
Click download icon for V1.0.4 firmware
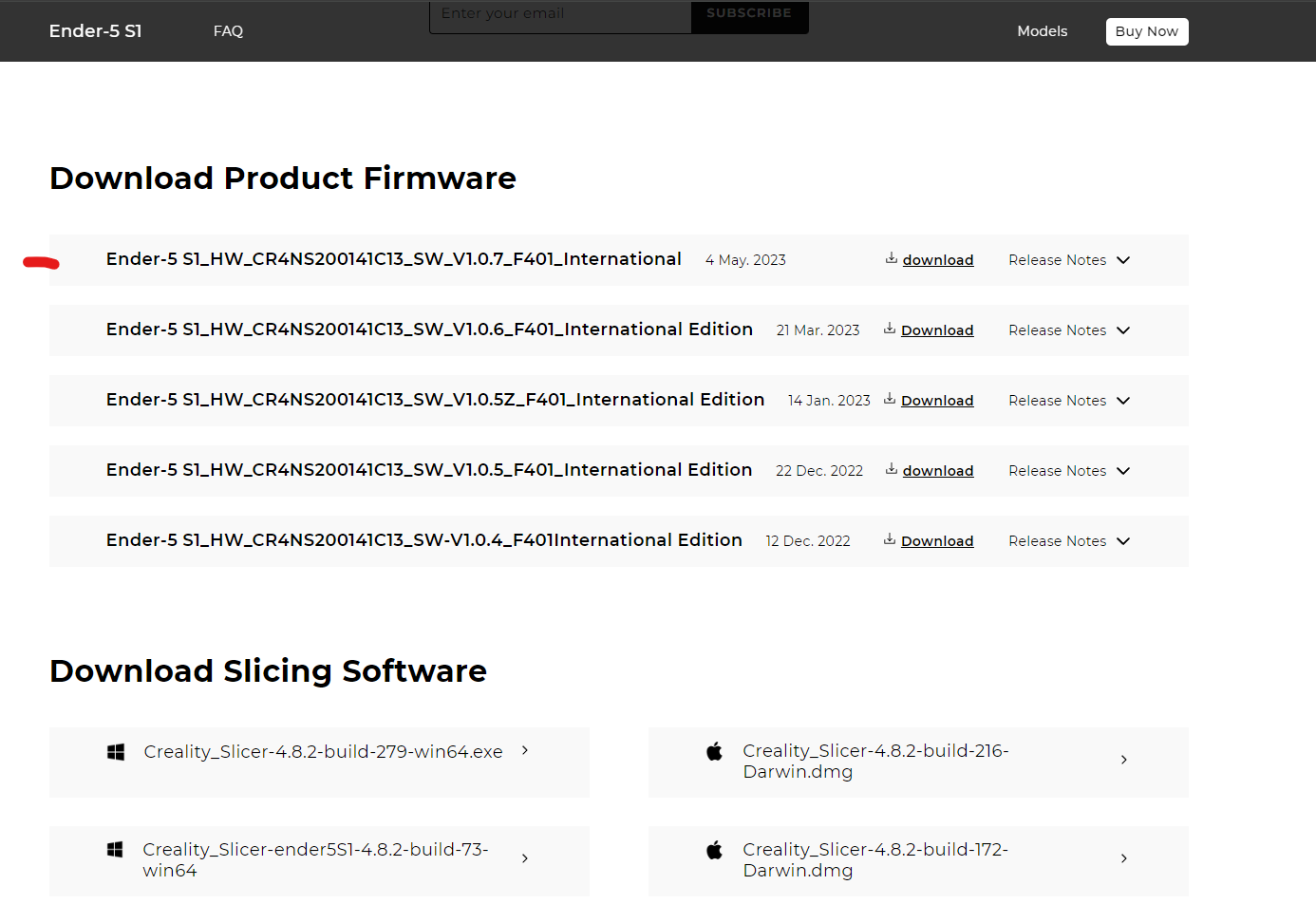click(x=890, y=539)
